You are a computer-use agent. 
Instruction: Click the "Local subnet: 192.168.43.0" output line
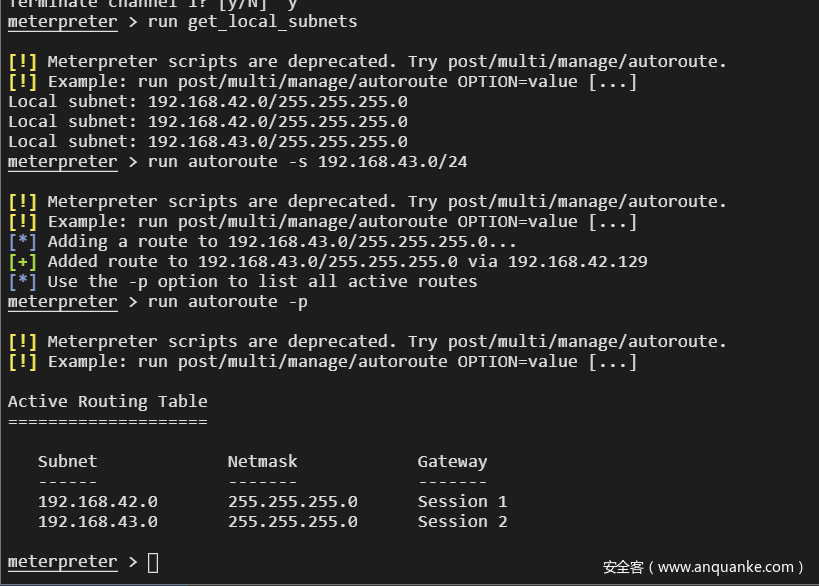207,142
